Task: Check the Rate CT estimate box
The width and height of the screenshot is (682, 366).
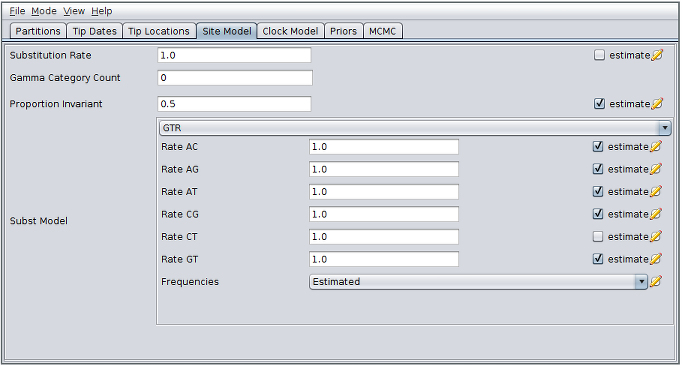Action: pyautogui.click(x=598, y=236)
